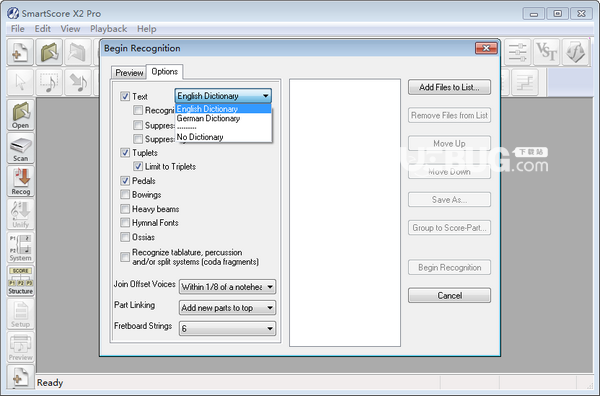Viewport: 600px width, 396px height.
Task: Select the Options tab
Action: [x=165, y=72]
